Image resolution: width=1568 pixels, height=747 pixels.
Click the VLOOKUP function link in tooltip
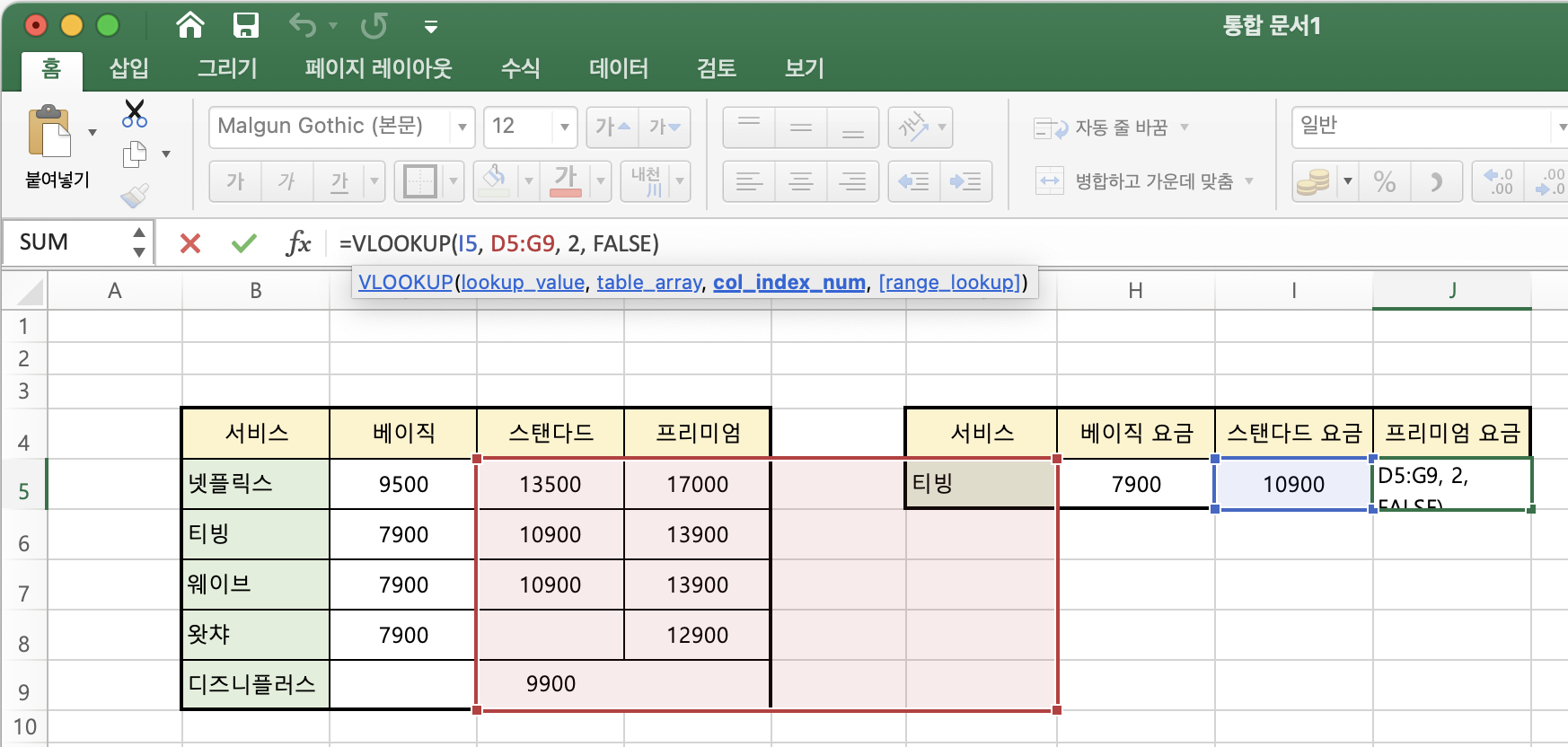406,283
